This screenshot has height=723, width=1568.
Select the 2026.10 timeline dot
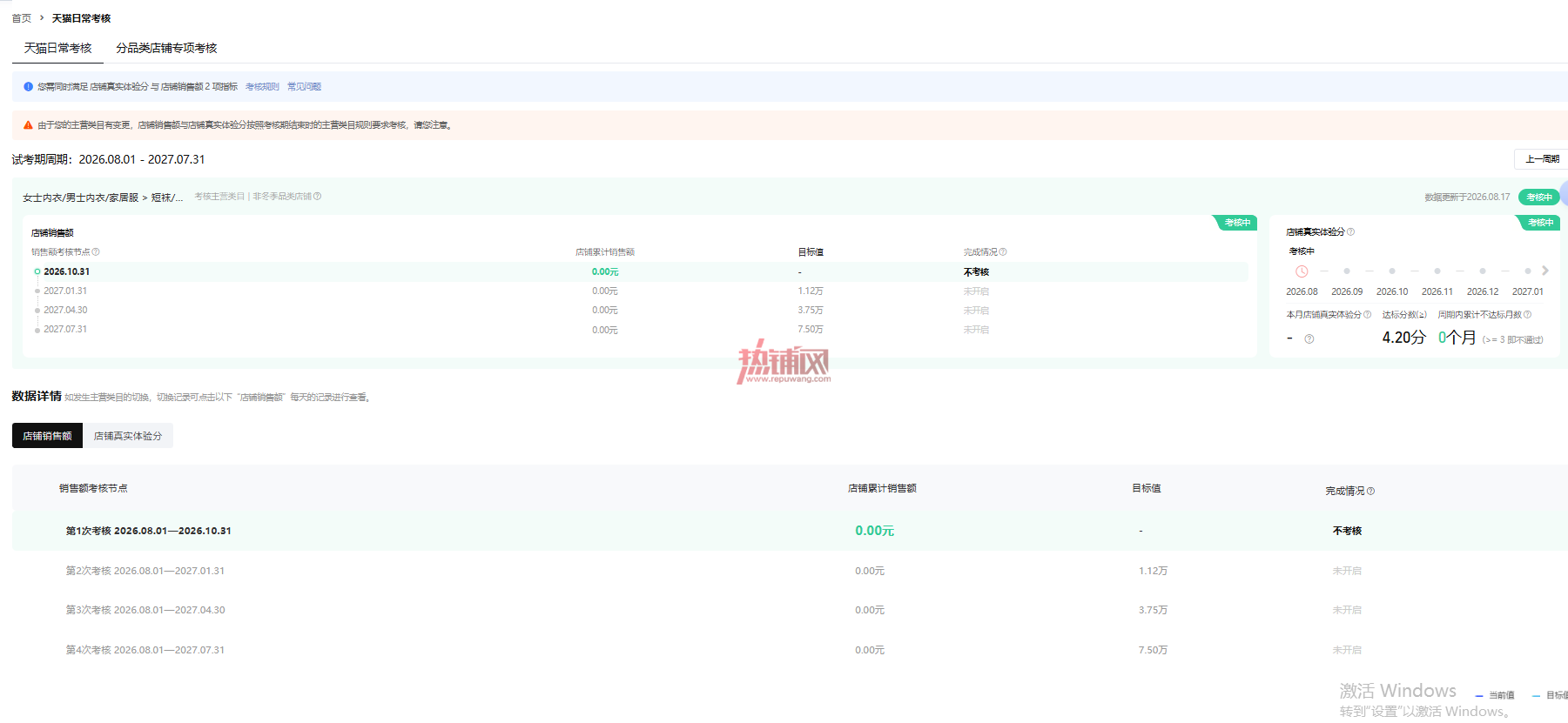tap(1392, 271)
